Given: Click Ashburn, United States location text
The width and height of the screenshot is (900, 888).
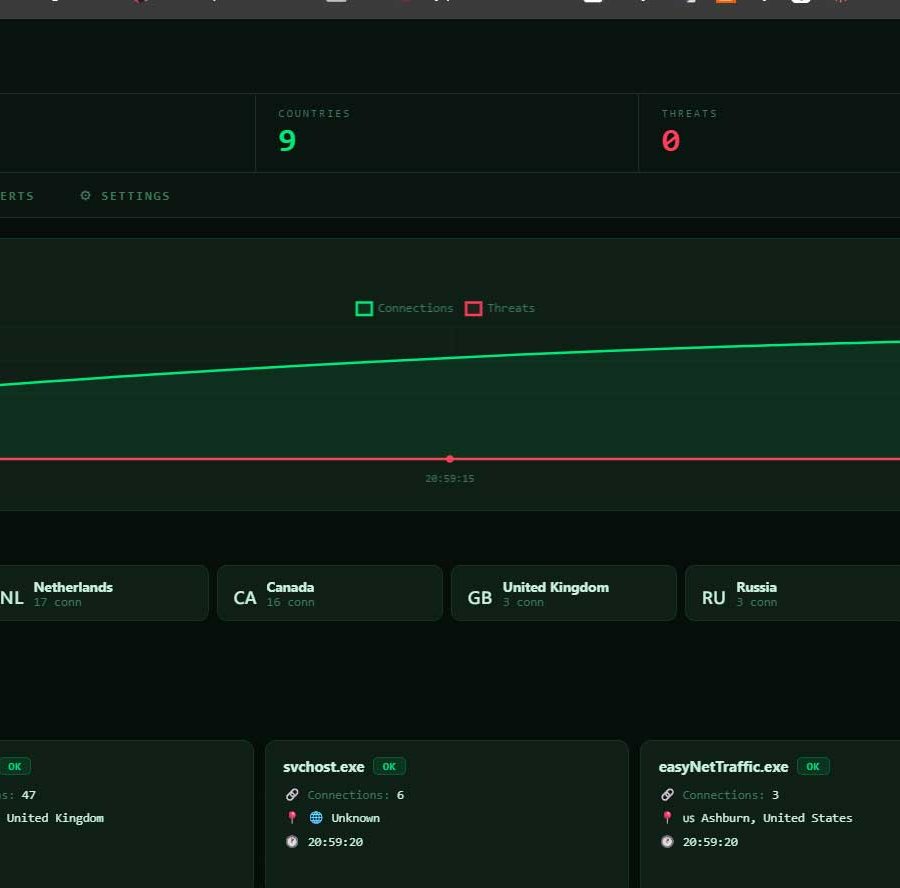Looking at the screenshot, I should click(x=777, y=818).
